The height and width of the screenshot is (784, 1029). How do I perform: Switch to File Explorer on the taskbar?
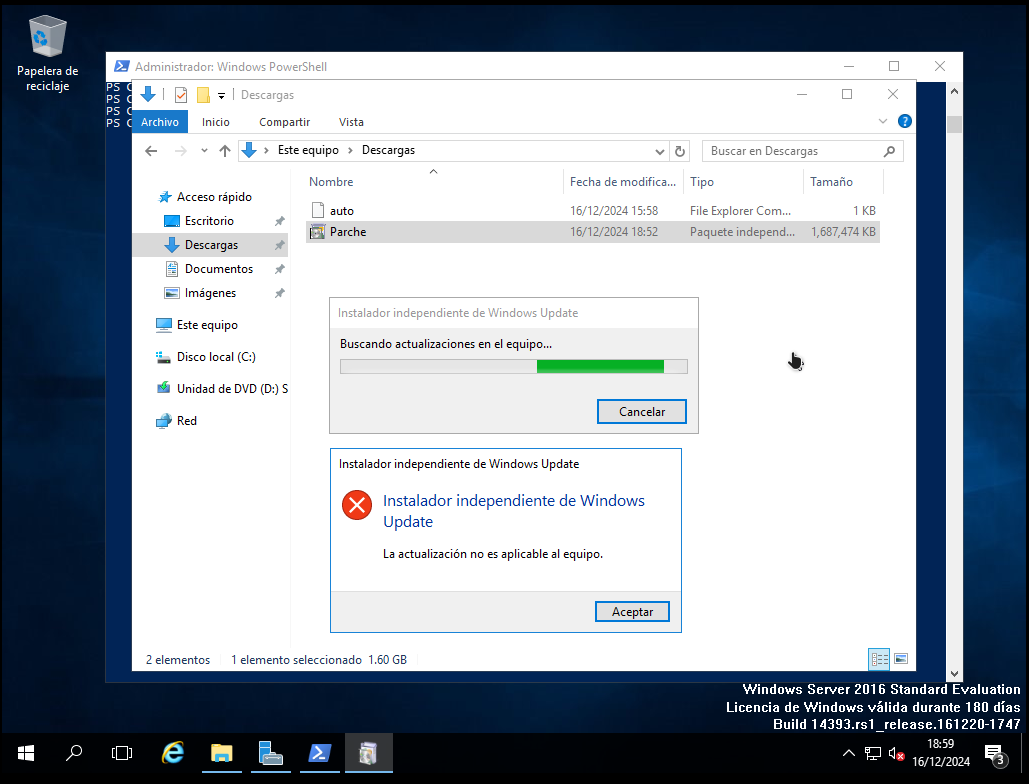(222, 753)
